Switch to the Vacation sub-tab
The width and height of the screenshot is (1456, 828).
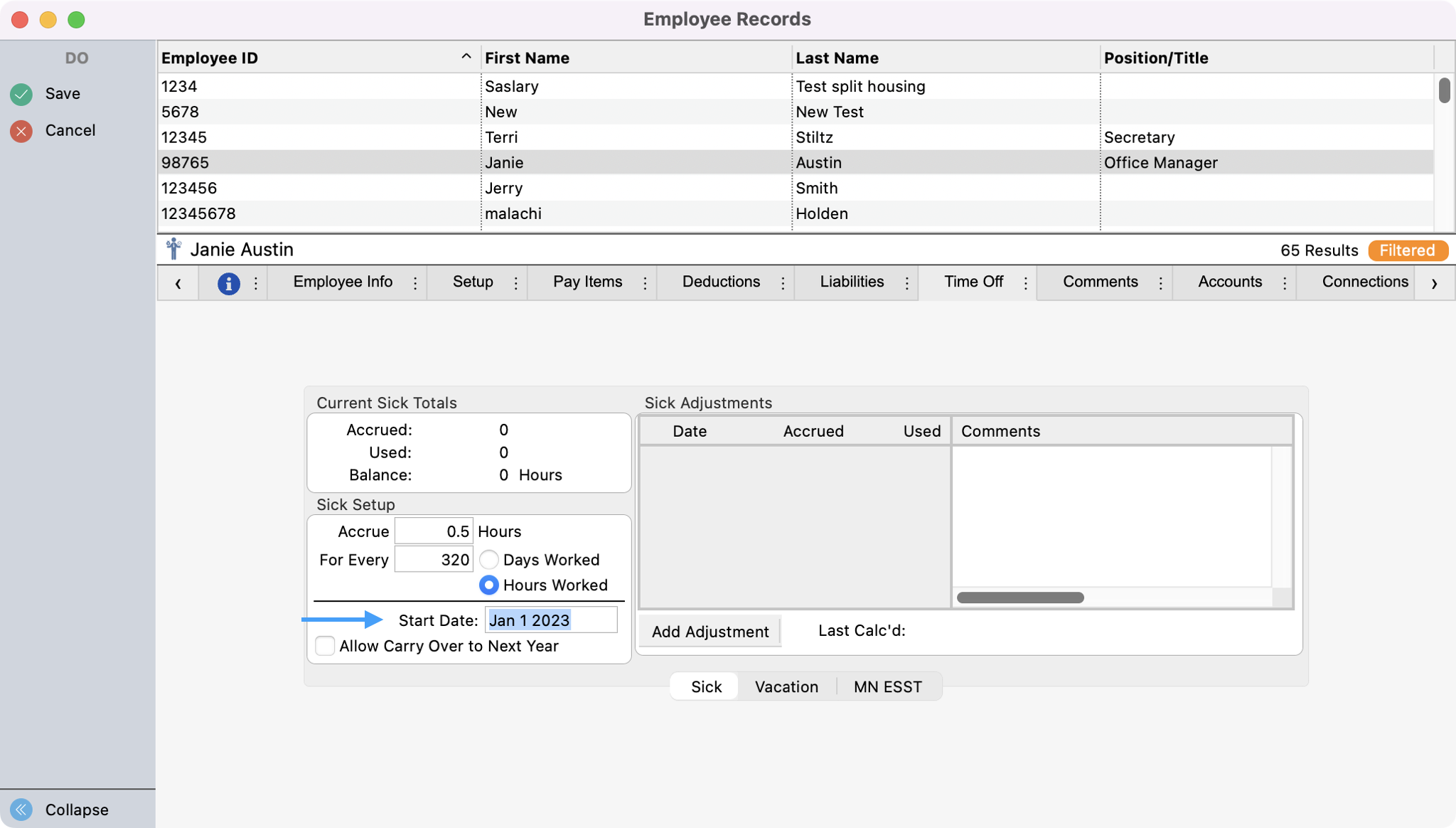786,686
